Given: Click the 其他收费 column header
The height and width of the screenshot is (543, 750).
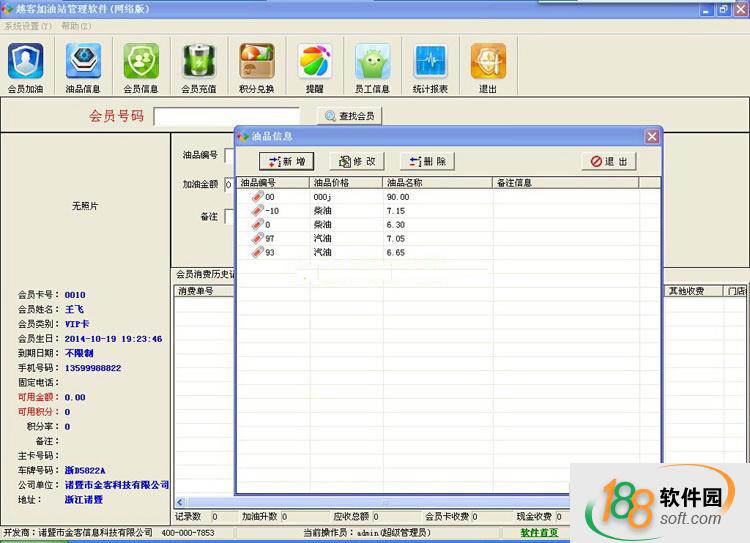Looking at the screenshot, I should [693, 291].
